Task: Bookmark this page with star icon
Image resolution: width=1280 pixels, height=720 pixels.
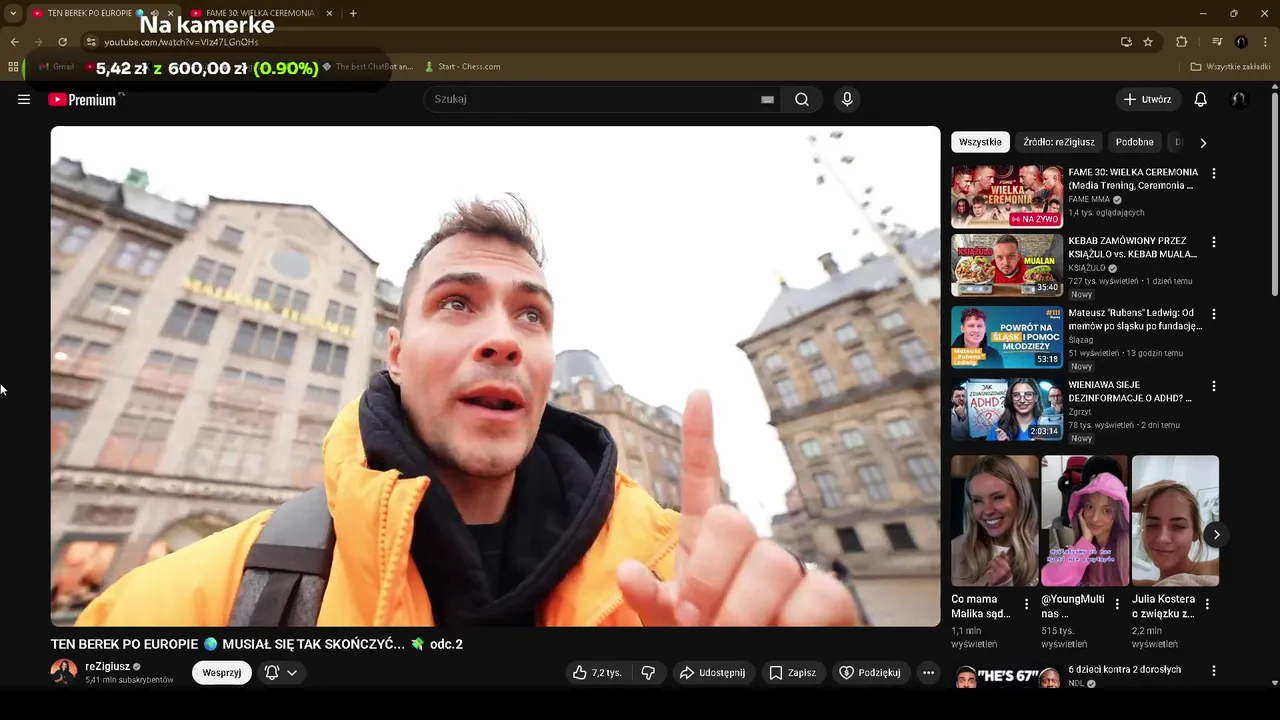Action: coord(1148,42)
